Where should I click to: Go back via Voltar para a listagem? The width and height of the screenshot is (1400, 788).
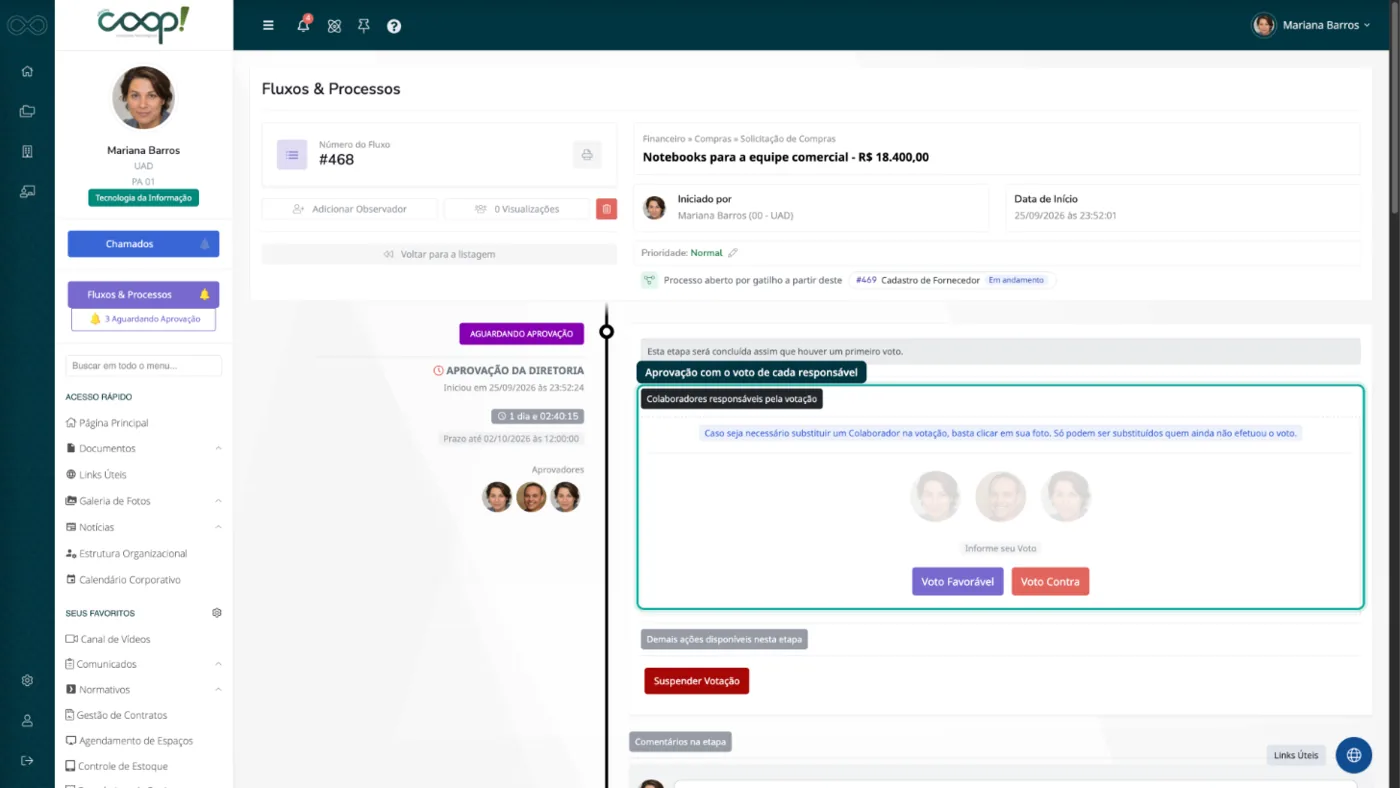pyautogui.click(x=439, y=254)
